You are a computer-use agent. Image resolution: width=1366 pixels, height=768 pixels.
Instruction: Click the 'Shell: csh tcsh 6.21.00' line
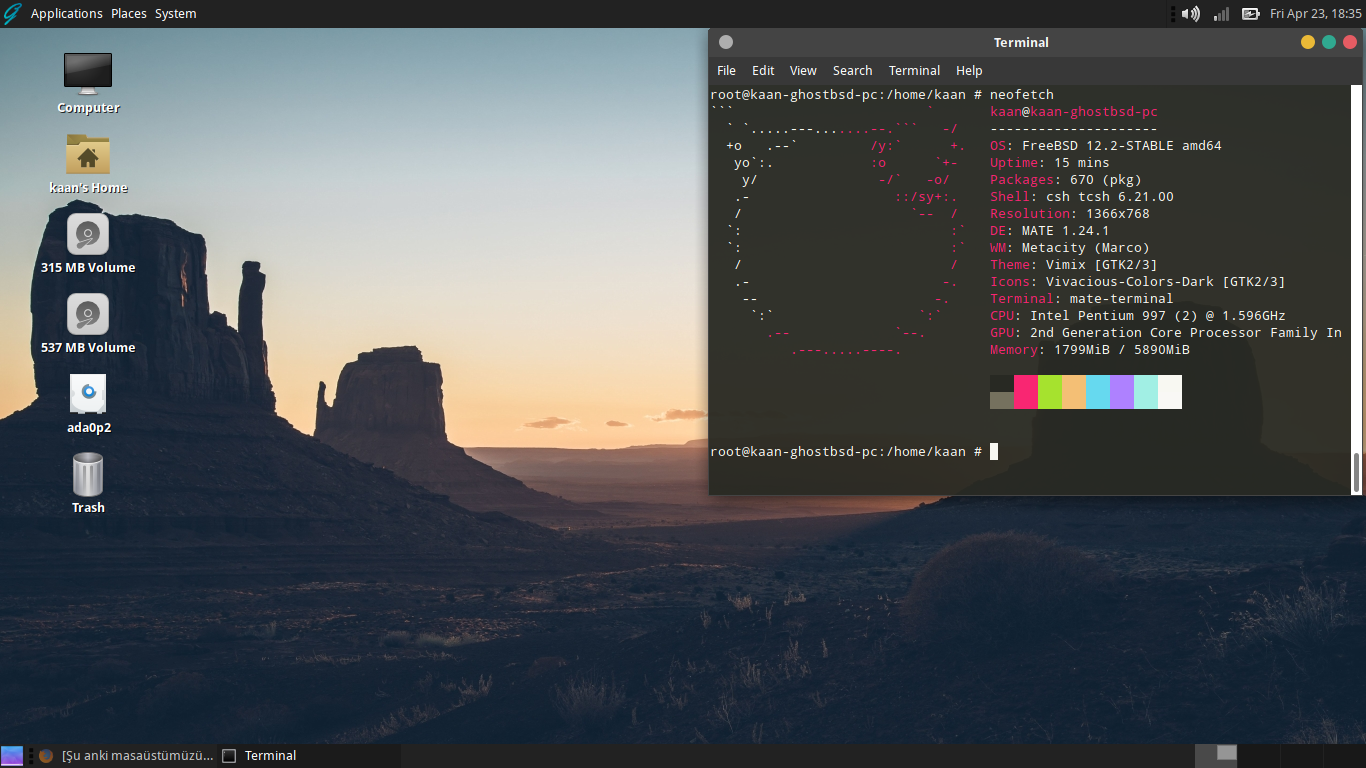coord(1082,197)
